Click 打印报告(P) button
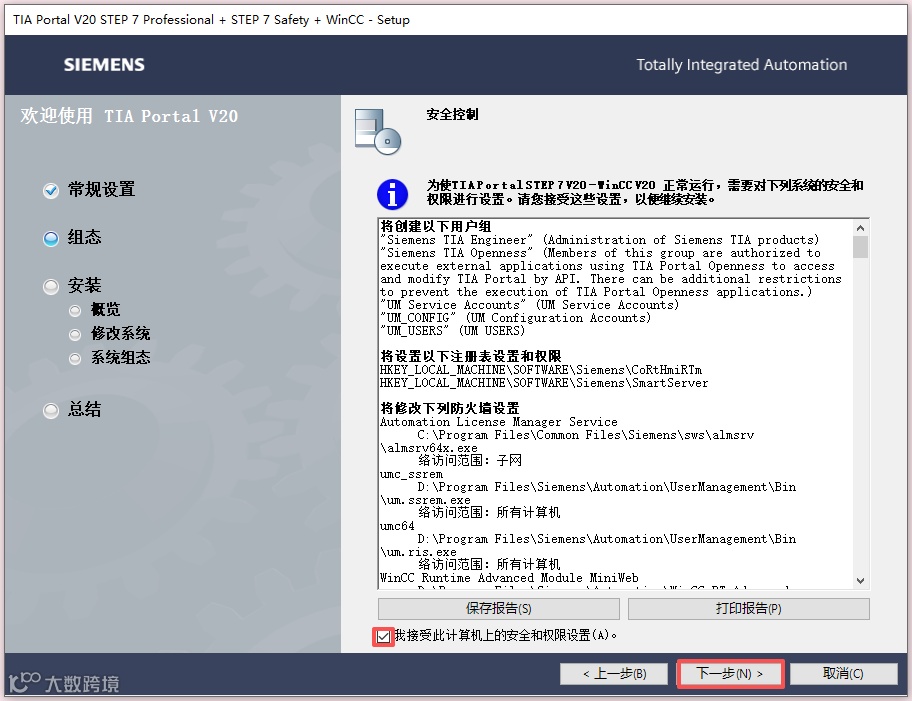Screen dimensions: 912x701 (749, 609)
